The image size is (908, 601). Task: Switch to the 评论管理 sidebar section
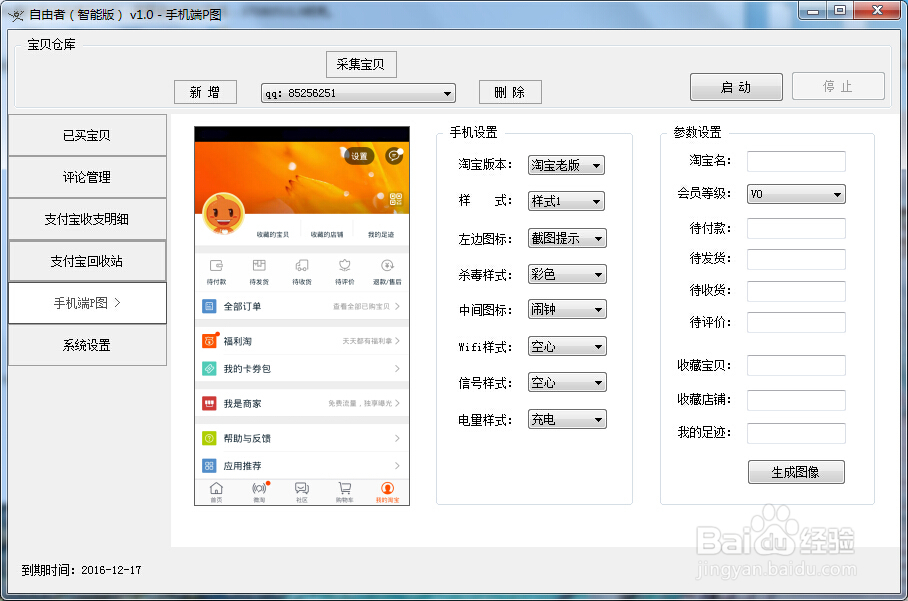87,178
